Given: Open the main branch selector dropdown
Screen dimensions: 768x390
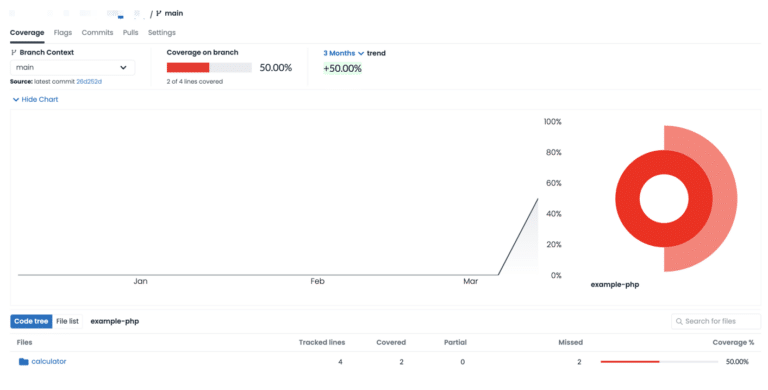Looking at the screenshot, I should [72, 68].
